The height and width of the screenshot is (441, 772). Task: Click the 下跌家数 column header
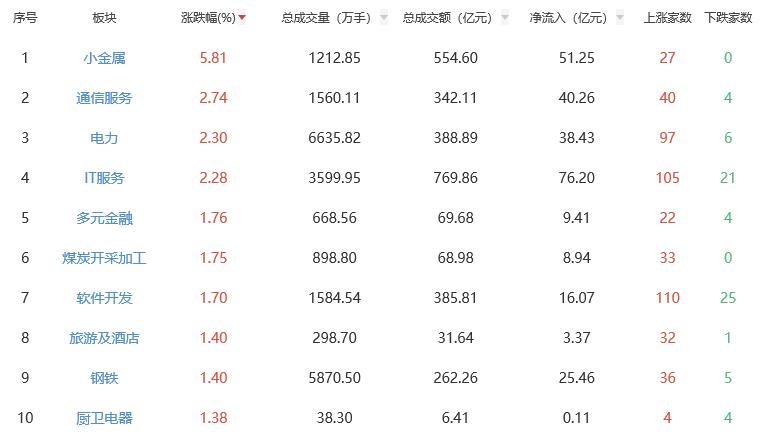728,18
